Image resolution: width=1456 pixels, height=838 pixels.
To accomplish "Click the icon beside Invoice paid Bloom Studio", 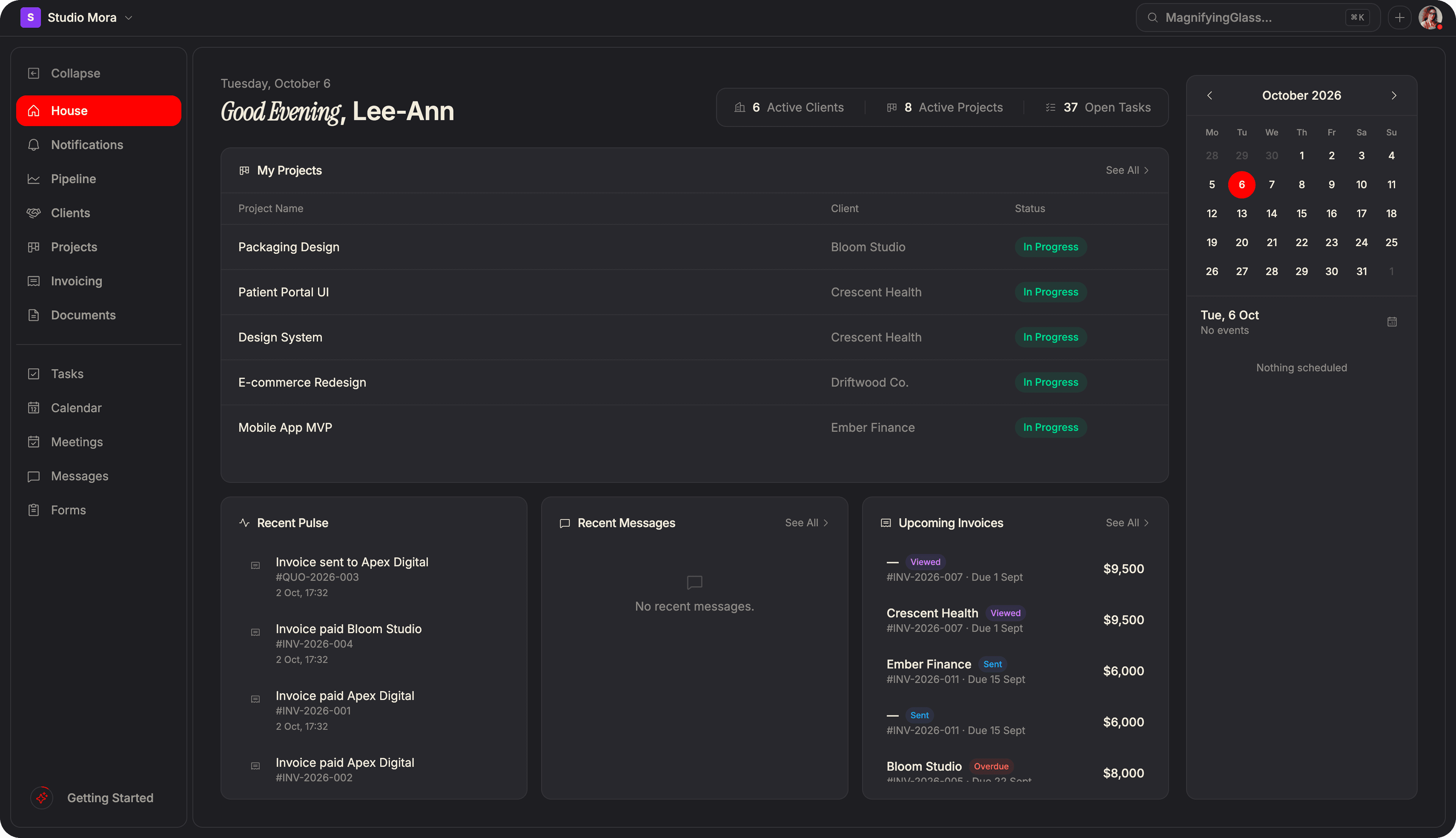I will point(256,632).
